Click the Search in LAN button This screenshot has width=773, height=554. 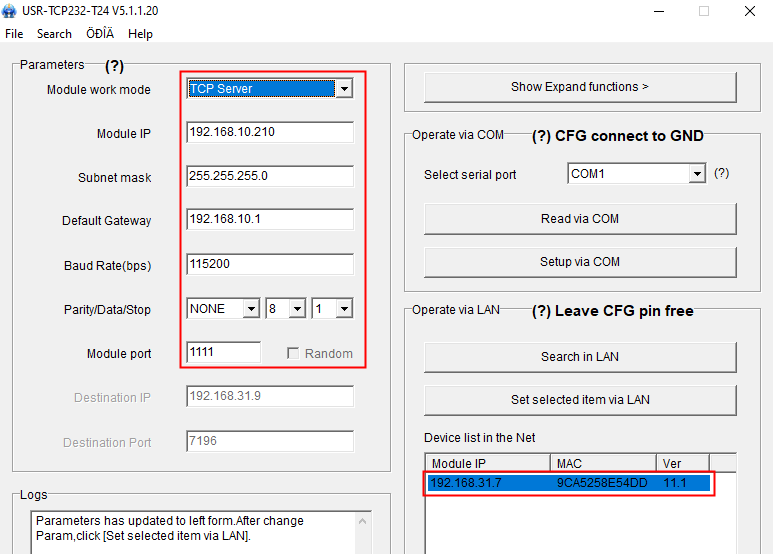coord(580,357)
